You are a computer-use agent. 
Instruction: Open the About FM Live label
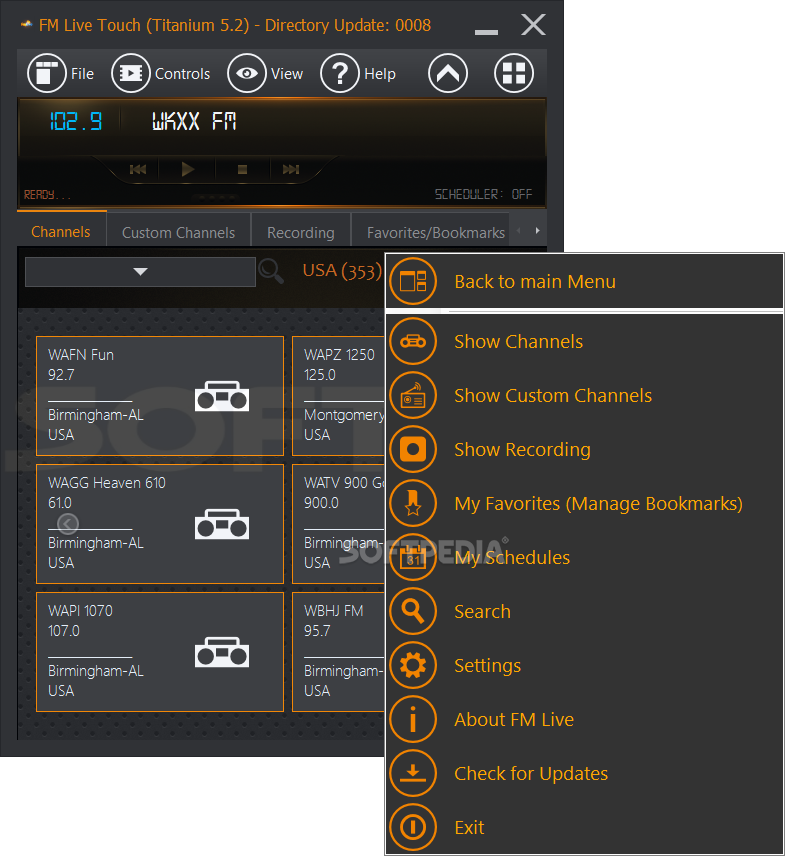click(514, 720)
